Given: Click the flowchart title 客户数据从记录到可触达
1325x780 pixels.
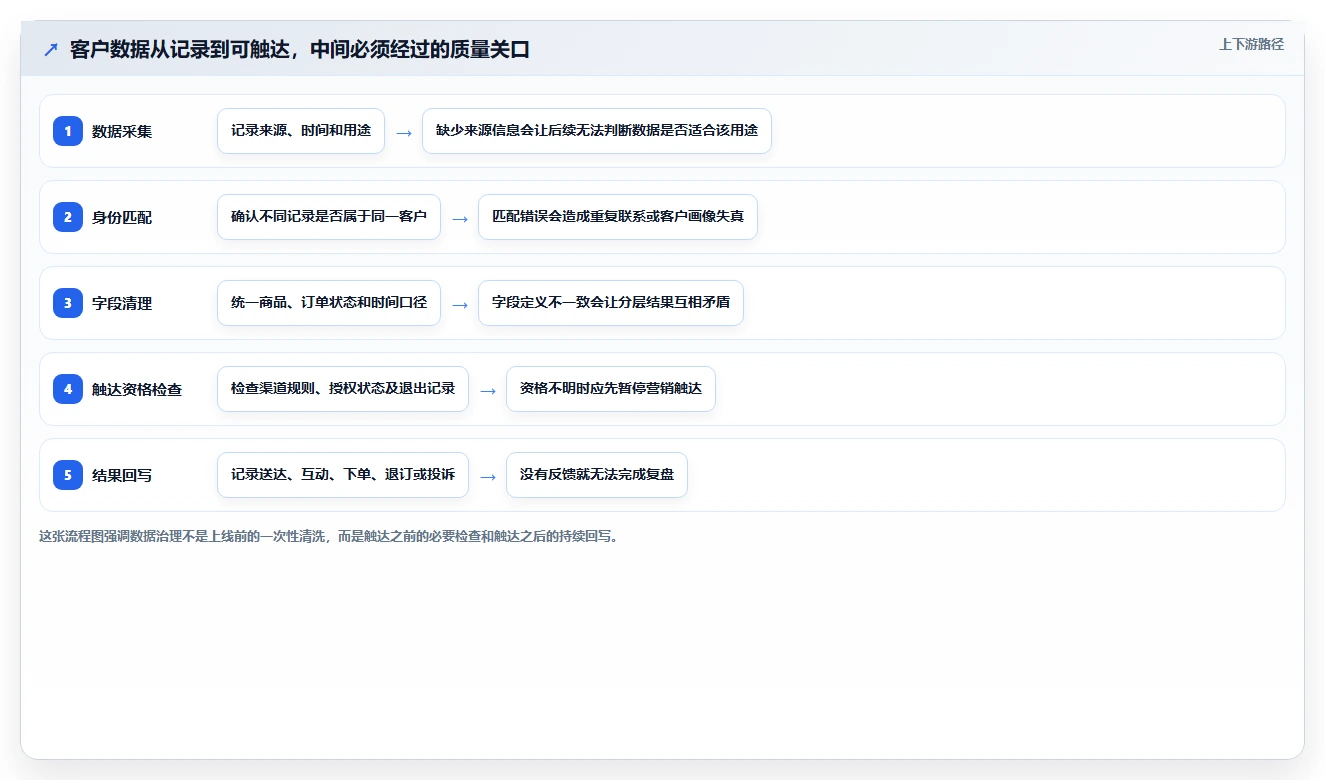Looking at the screenshot, I should click(299, 49).
